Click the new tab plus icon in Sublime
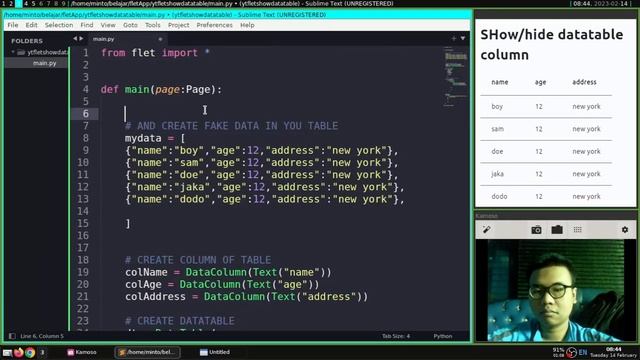The image size is (640, 360). (x=453, y=38)
